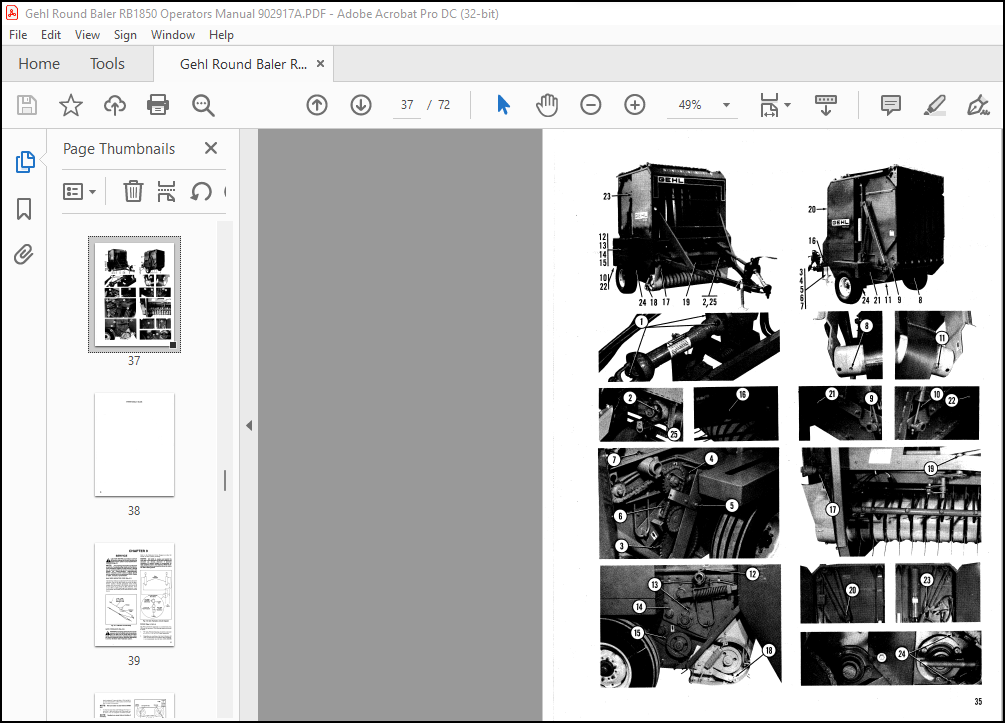Open thumbnail options list dropdown

click(x=79, y=191)
